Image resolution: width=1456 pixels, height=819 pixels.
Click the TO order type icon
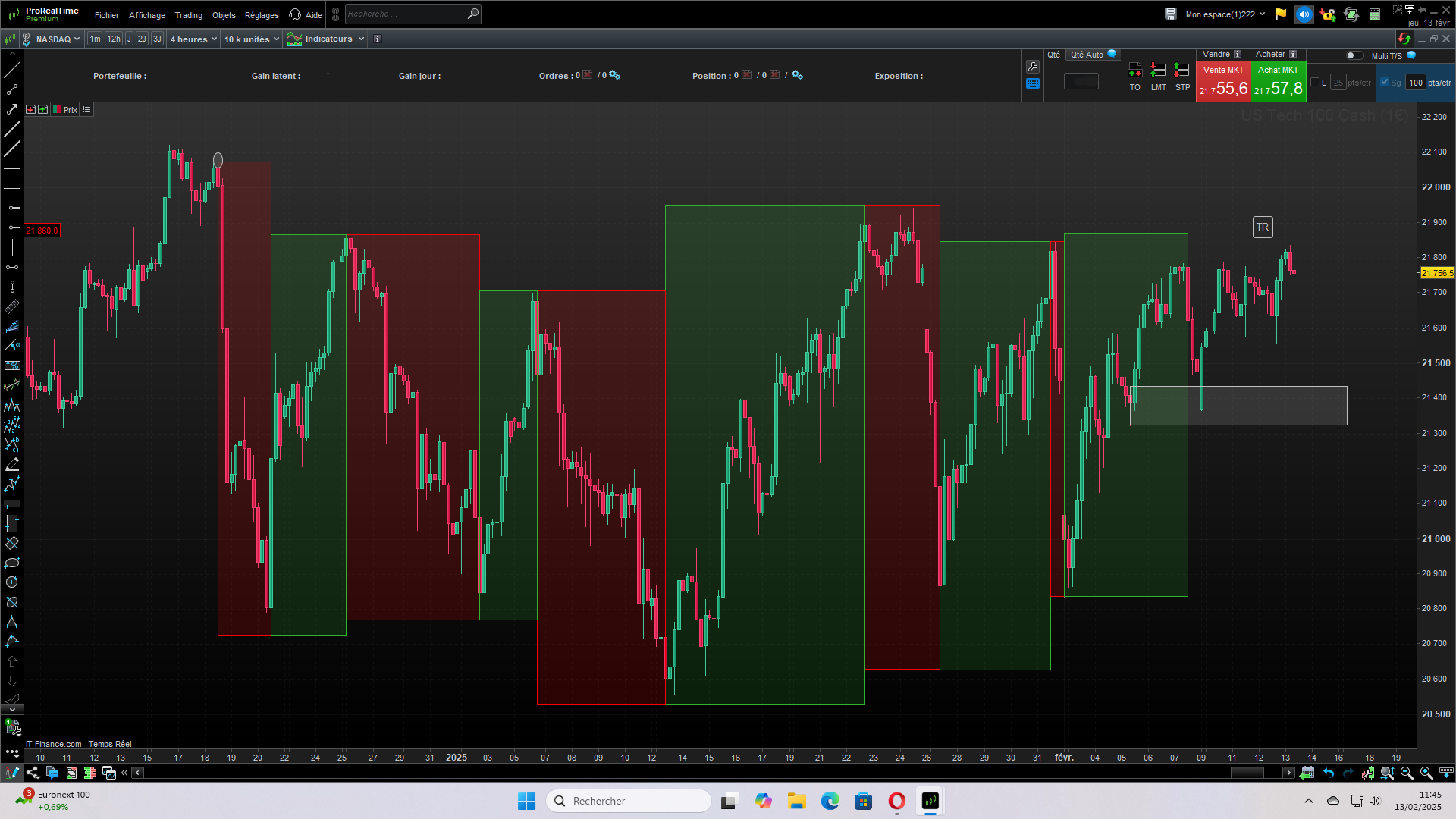[1134, 71]
